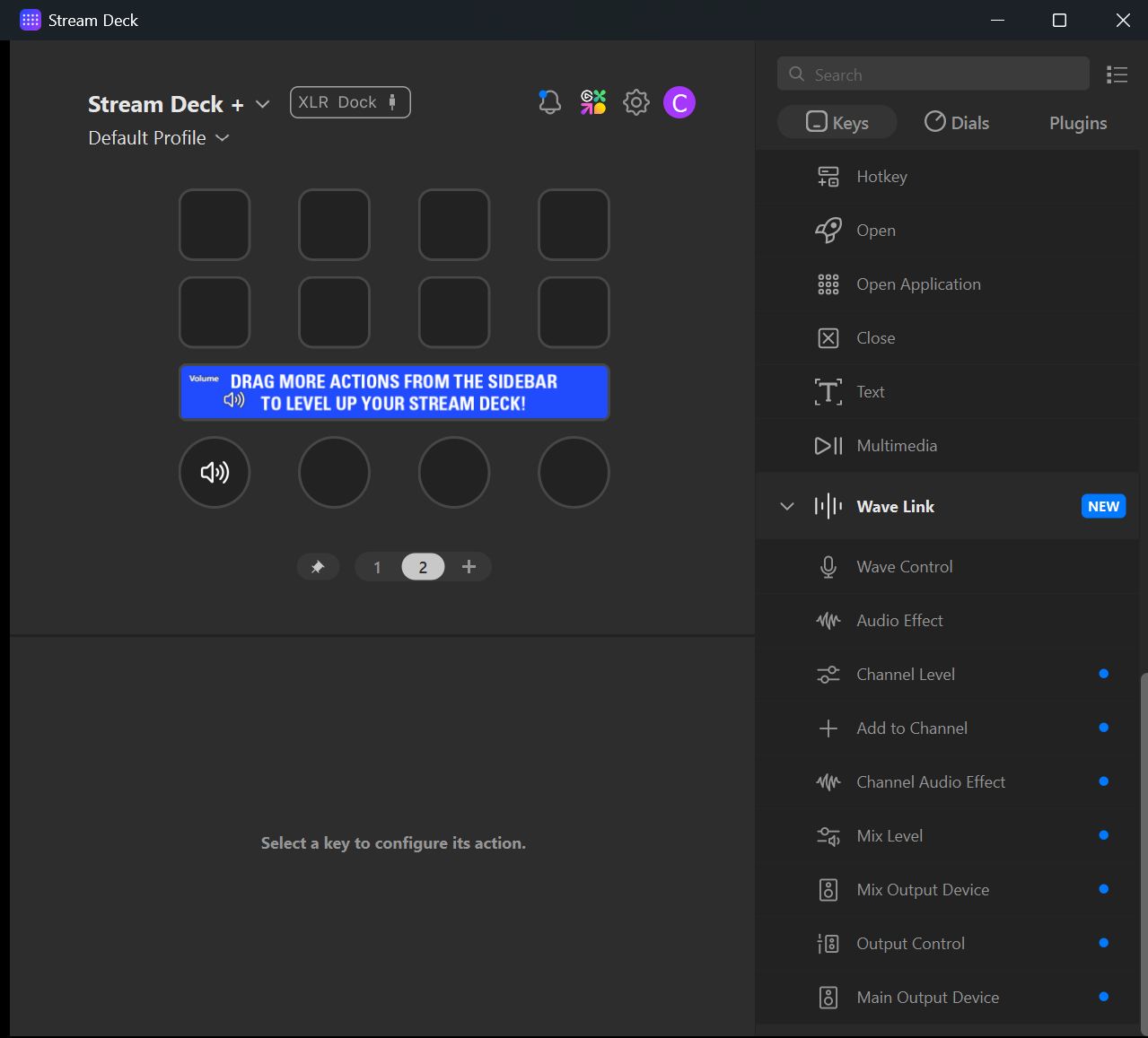The image size is (1148, 1038).
Task: Toggle the sidebar list view icon
Action: click(x=1117, y=74)
